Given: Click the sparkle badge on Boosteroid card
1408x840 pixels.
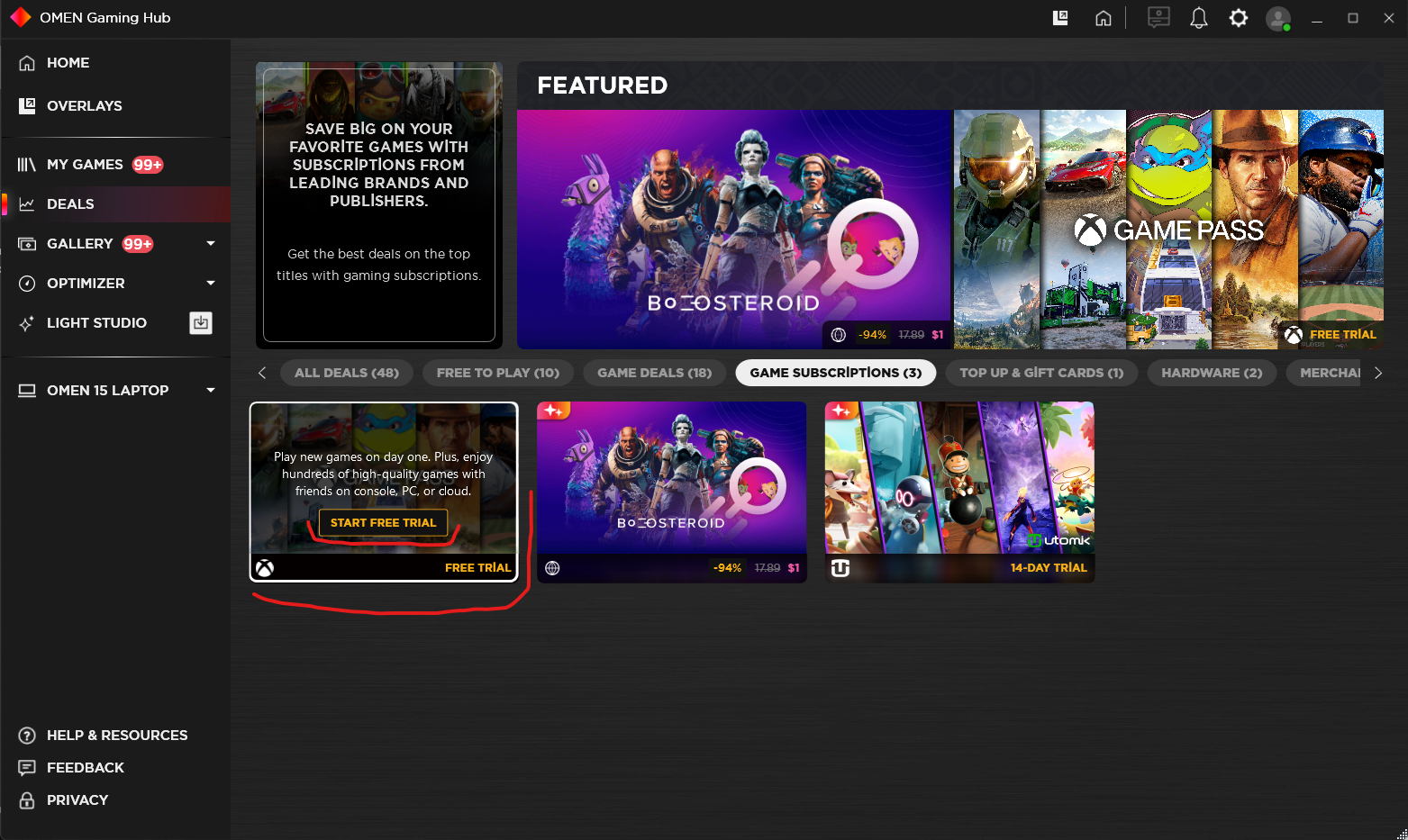Looking at the screenshot, I should coord(553,411).
